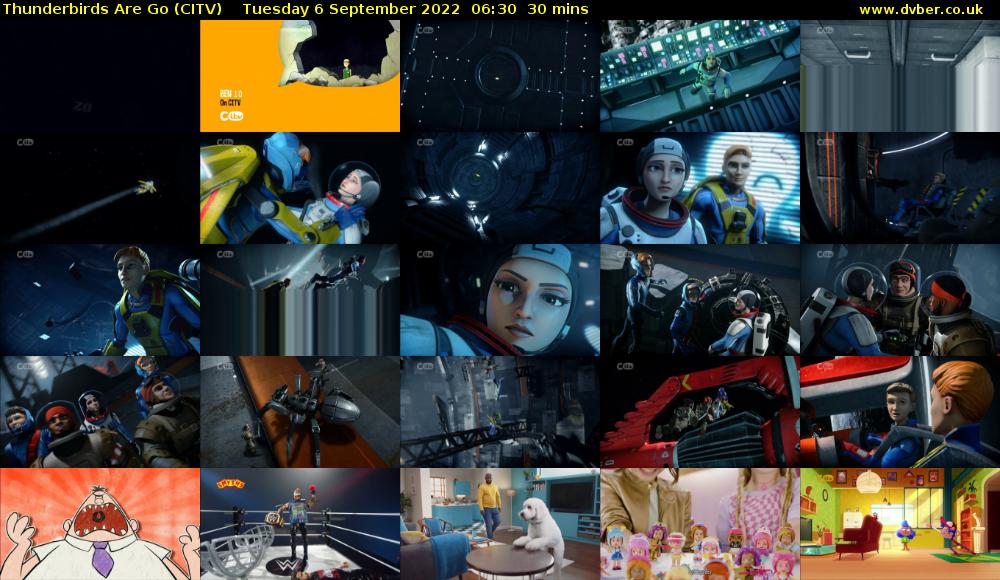Open the www.dvber.co.uk link
1000x580 pixels.
coord(921,9)
